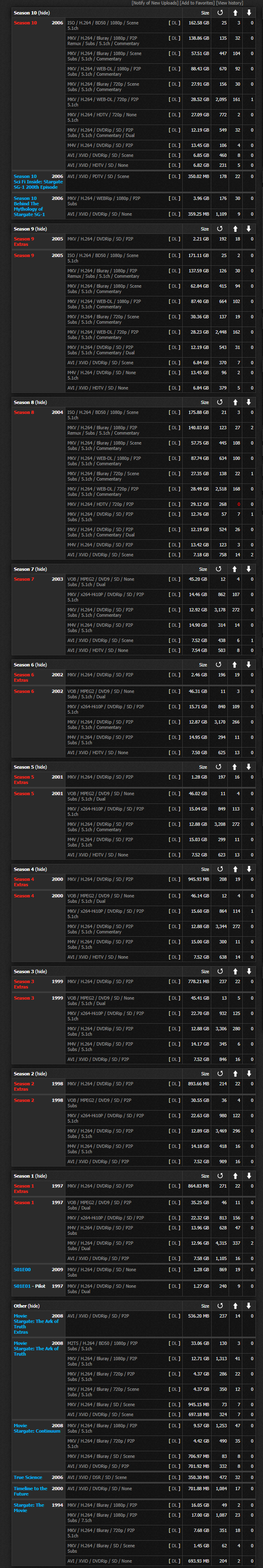The height and width of the screenshot is (1568, 263).
Task: Click the Size column header in Season 10
Action: click(x=205, y=13)
